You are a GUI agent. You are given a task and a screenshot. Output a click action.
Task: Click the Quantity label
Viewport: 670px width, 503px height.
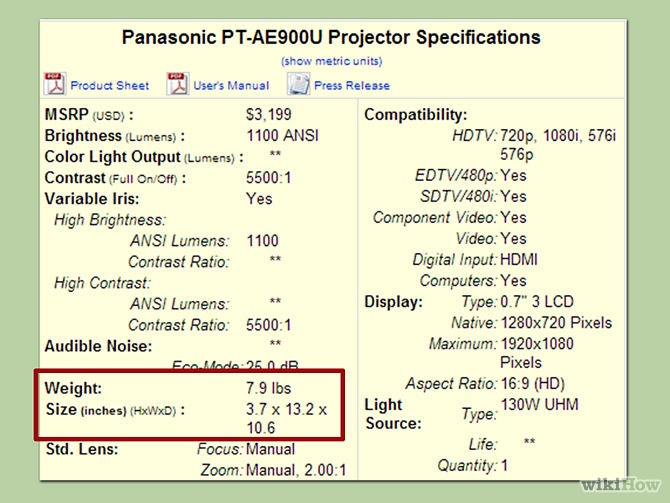pos(467,465)
